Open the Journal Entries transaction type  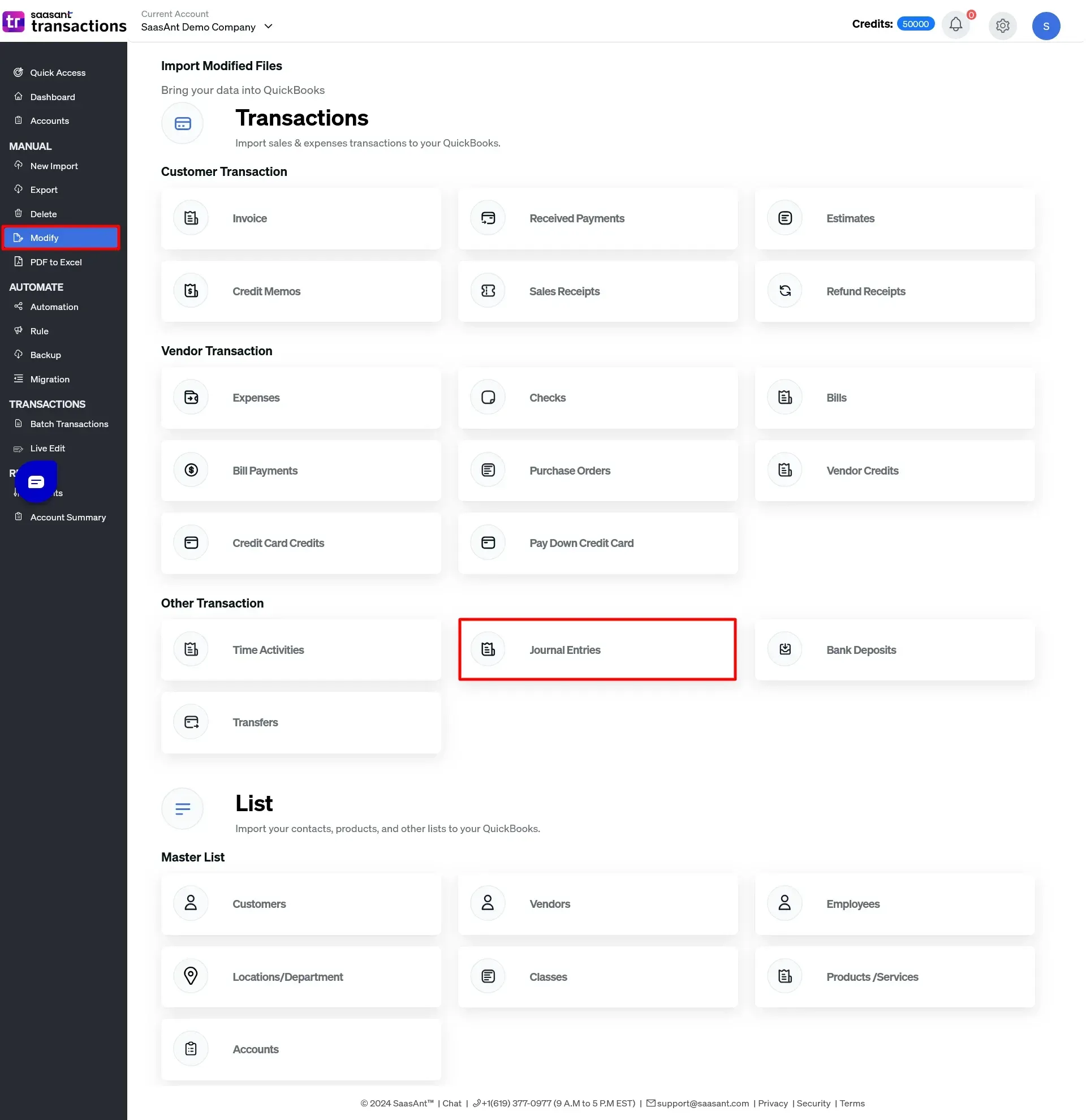597,649
